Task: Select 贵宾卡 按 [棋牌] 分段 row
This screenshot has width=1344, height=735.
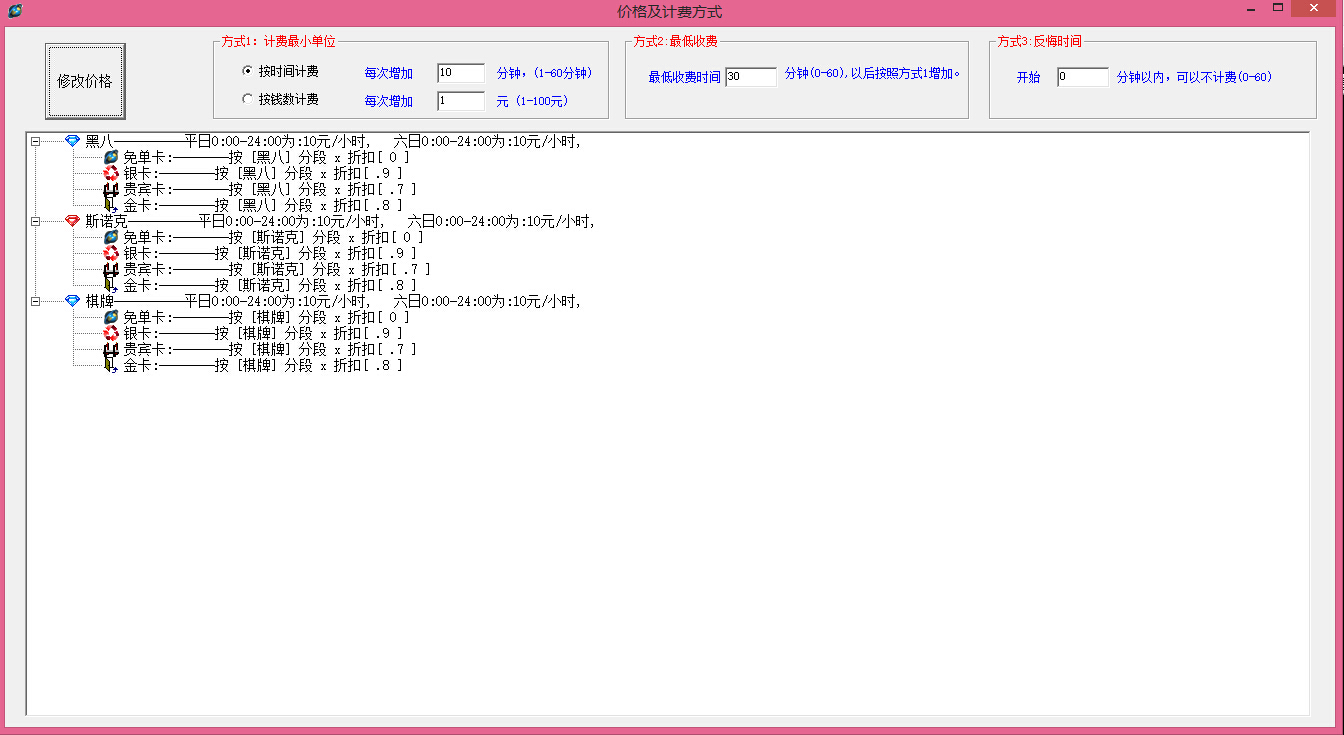Action: 270,349
